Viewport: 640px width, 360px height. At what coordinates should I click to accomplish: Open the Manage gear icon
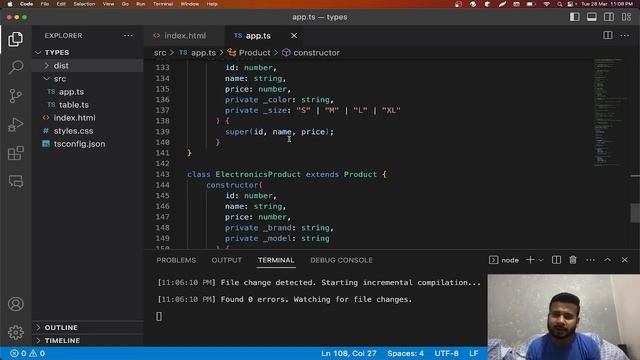16,332
